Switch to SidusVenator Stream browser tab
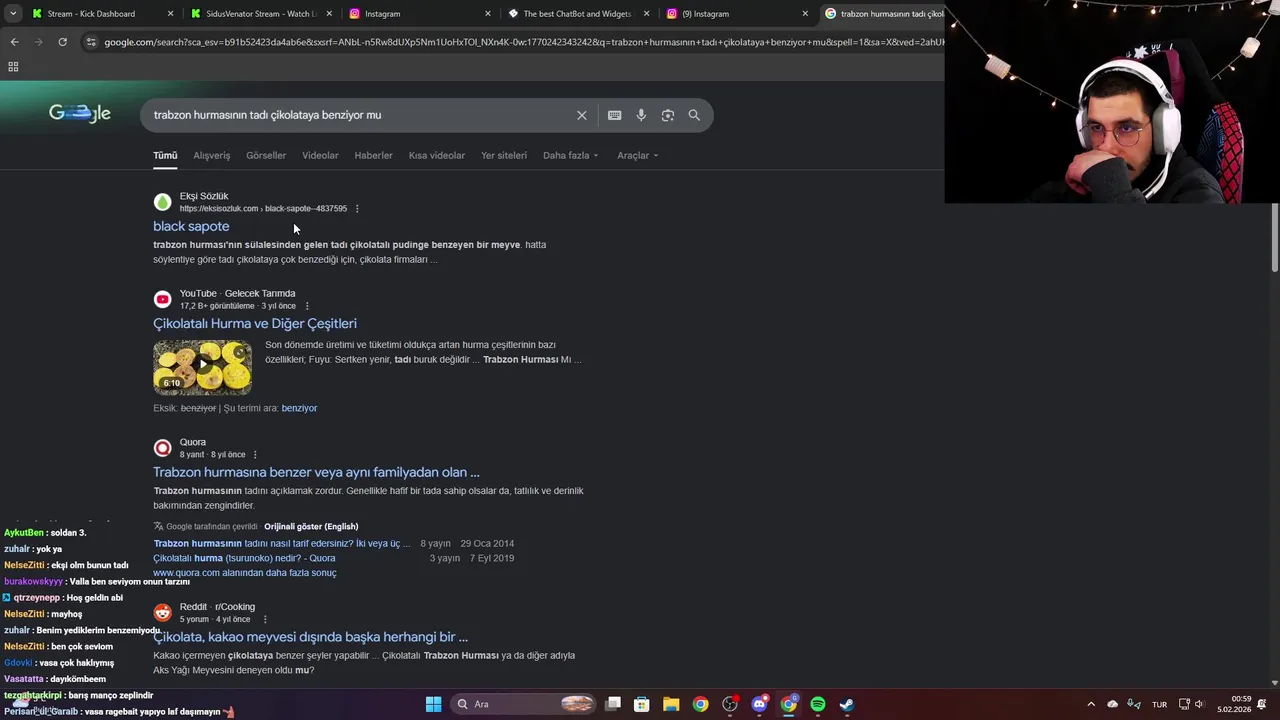 tap(261, 14)
